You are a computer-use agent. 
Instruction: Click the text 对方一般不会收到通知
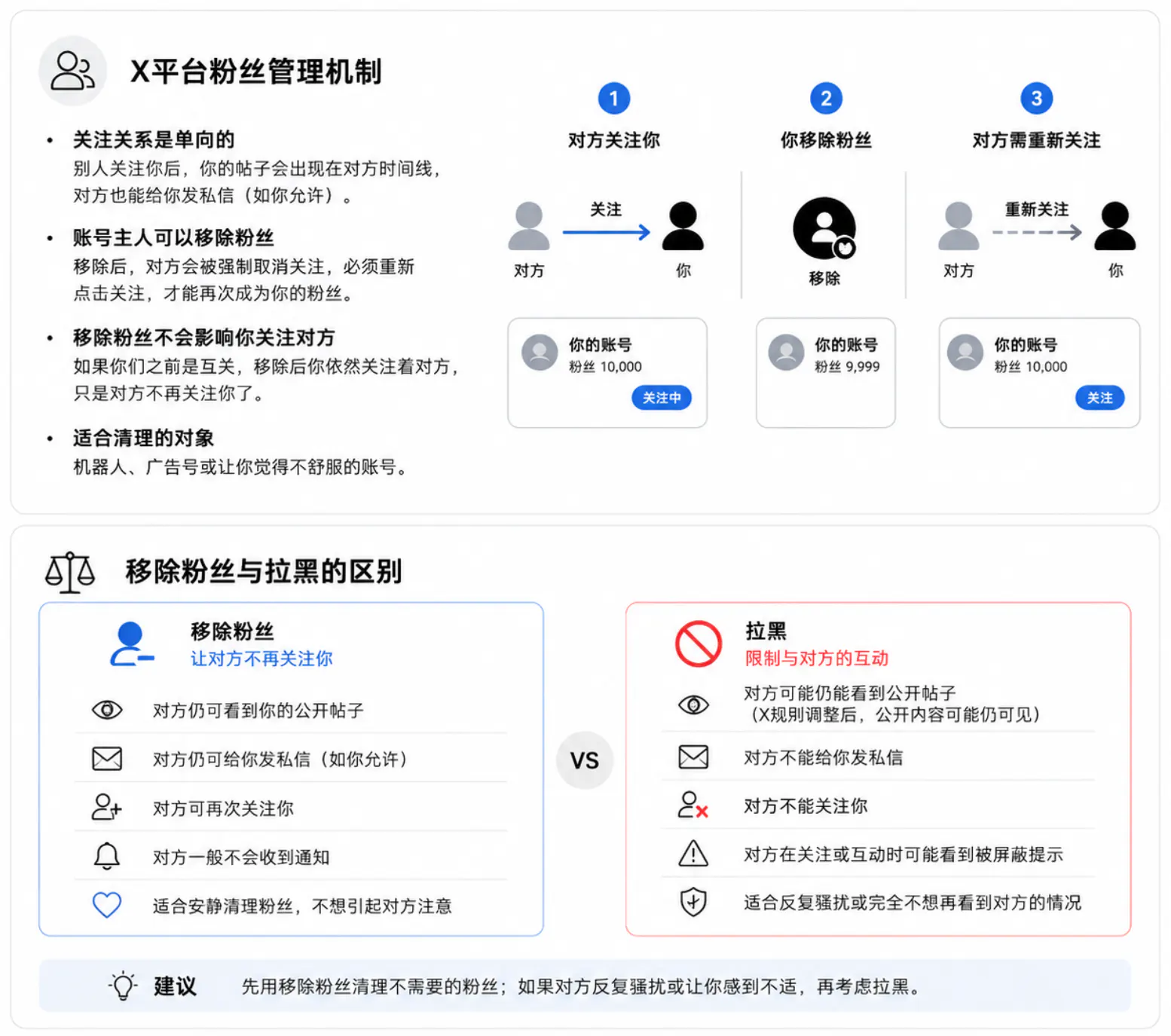coord(241,857)
